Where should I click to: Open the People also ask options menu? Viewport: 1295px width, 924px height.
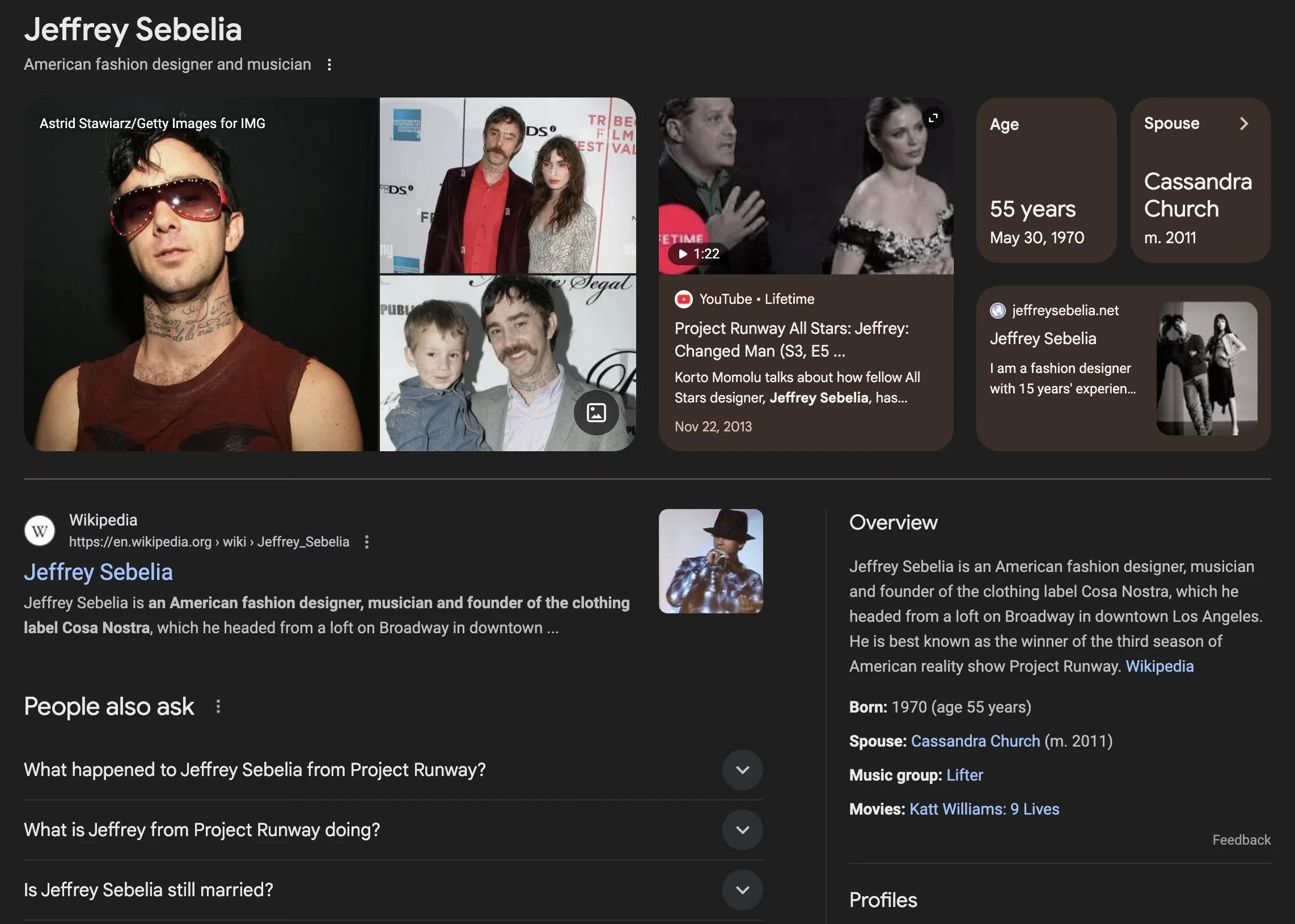[x=218, y=707]
